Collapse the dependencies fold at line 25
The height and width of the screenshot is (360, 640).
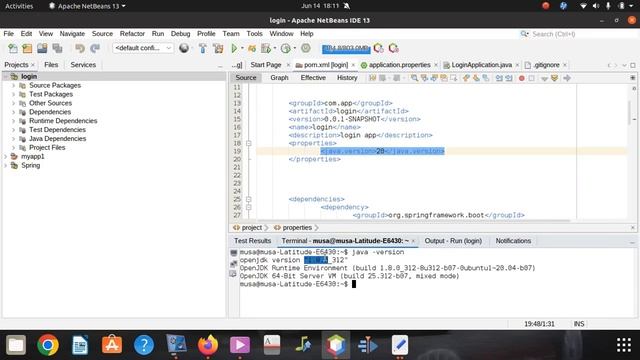tap(249, 199)
